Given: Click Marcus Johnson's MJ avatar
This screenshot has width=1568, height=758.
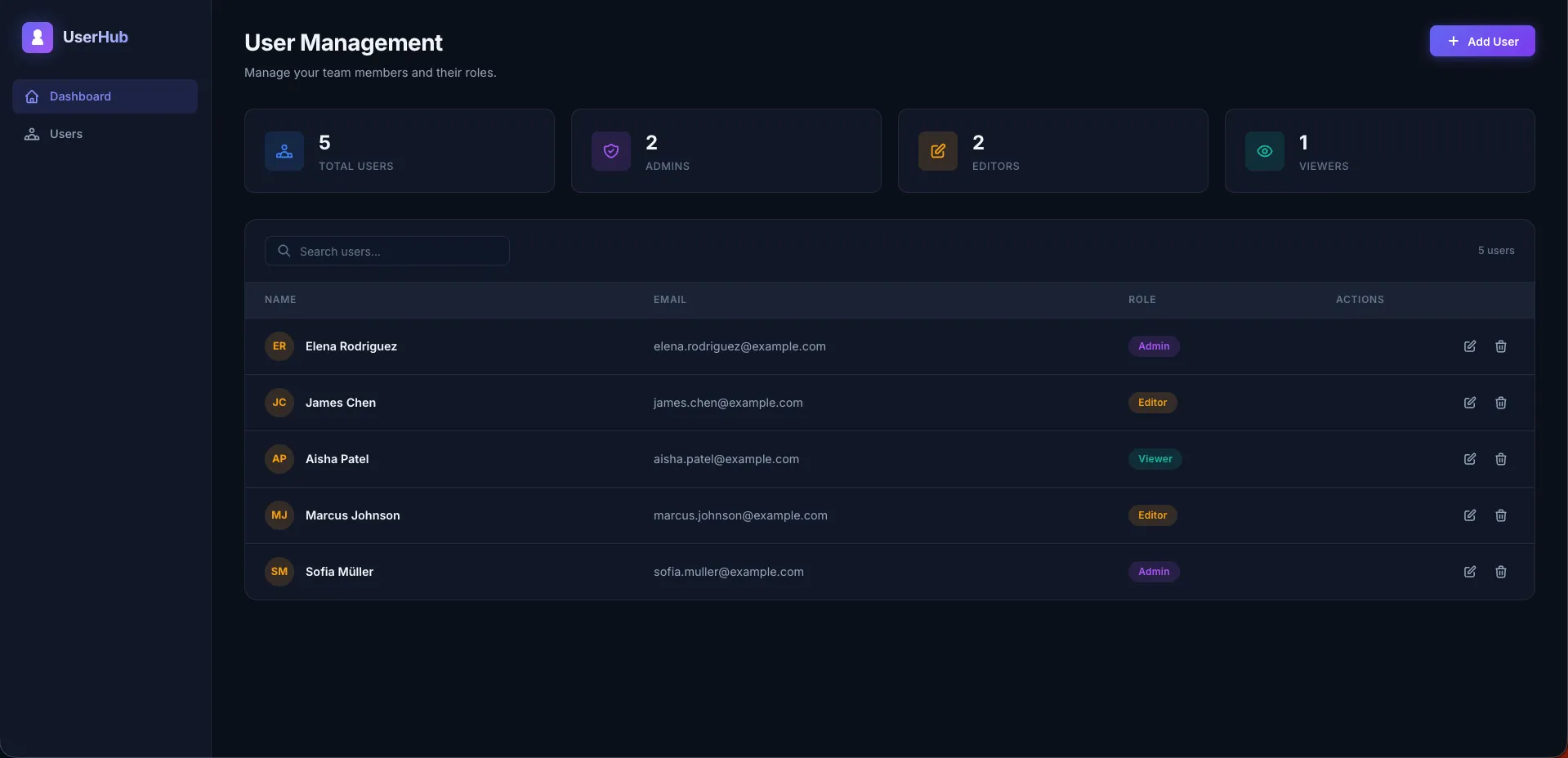Looking at the screenshot, I should (279, 515).
